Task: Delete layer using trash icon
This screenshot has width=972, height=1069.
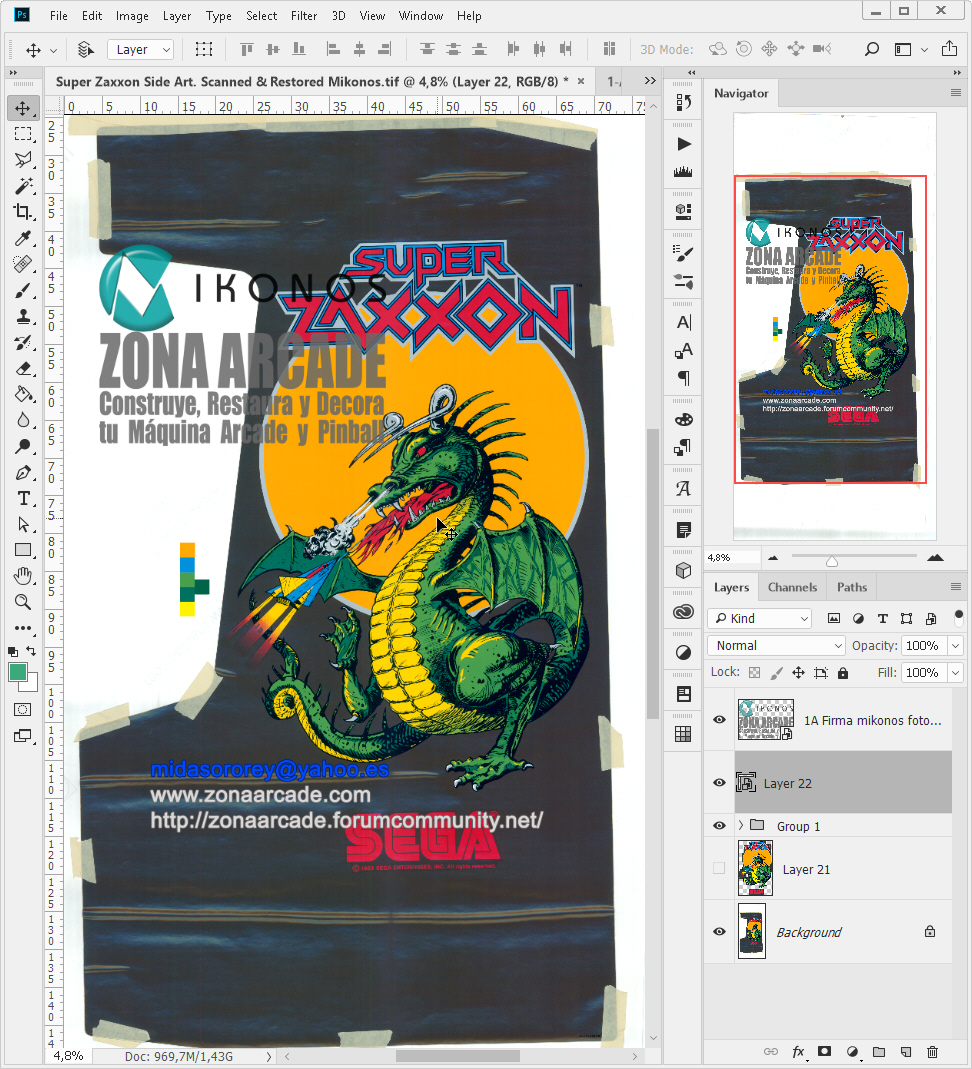Action: 932,1052
